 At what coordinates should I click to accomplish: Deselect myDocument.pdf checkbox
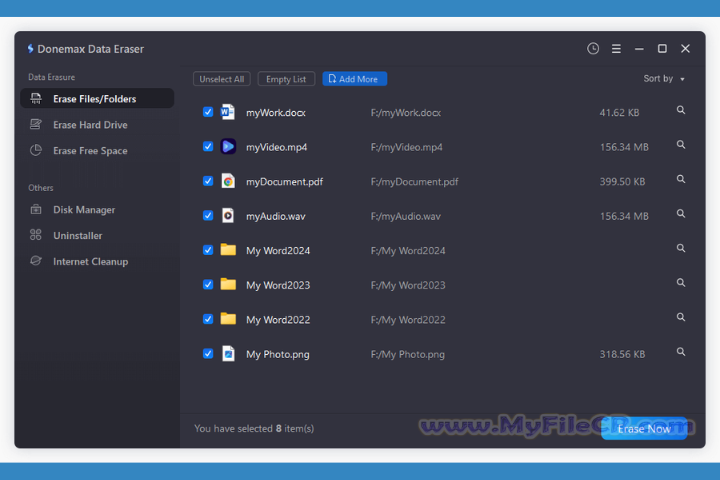[x=208, y=181]
